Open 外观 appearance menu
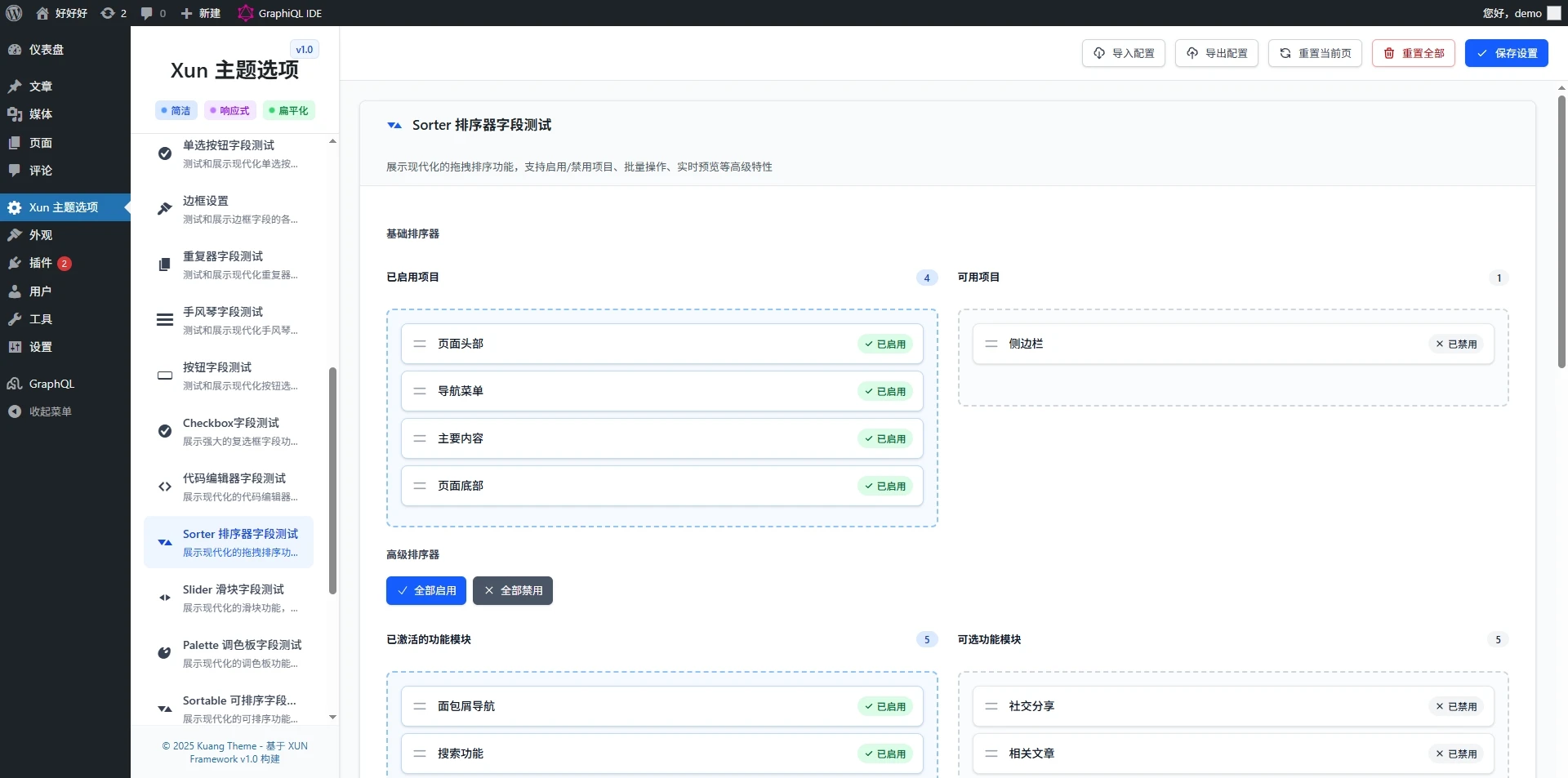 click(65, 235)
